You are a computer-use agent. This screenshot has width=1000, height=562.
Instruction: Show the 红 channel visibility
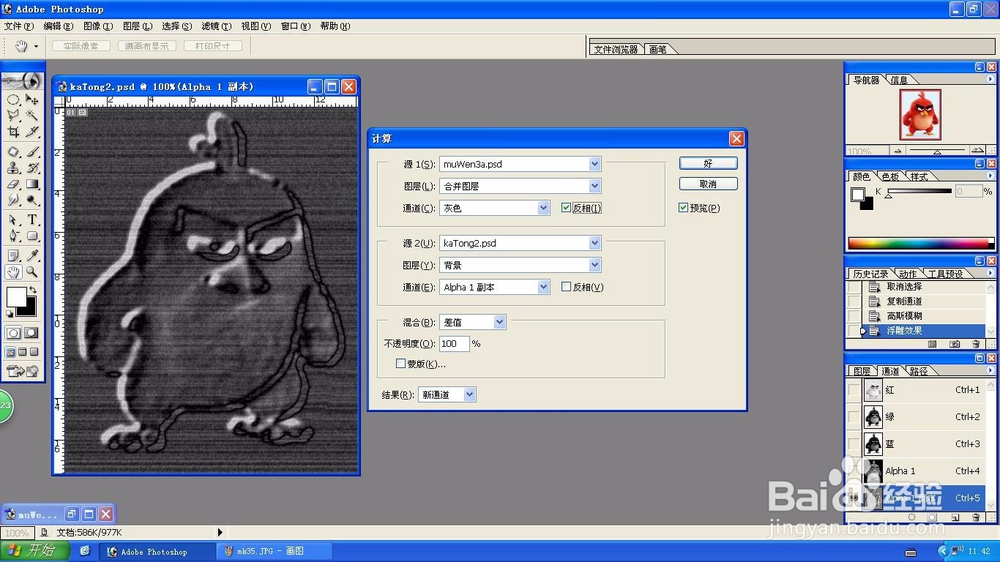click(x=853, y=390)
